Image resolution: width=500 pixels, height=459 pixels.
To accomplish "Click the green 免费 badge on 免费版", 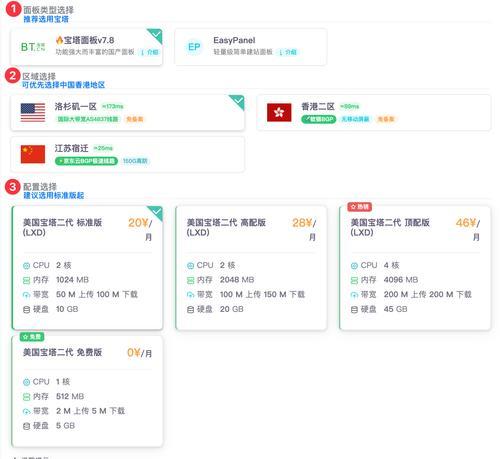I will click(32, 337).
